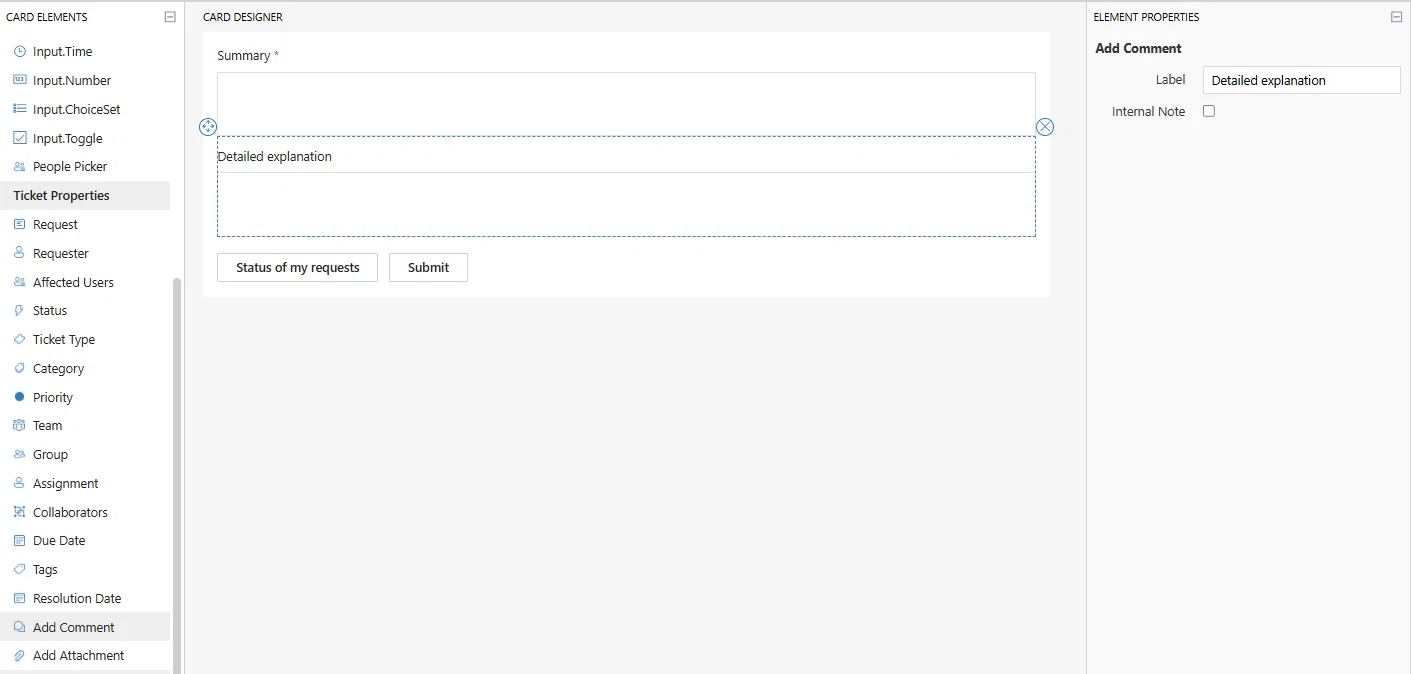Click the Affected Users icon
Viewport: 1411px width, 674px height.
click(x=19, y=282)
